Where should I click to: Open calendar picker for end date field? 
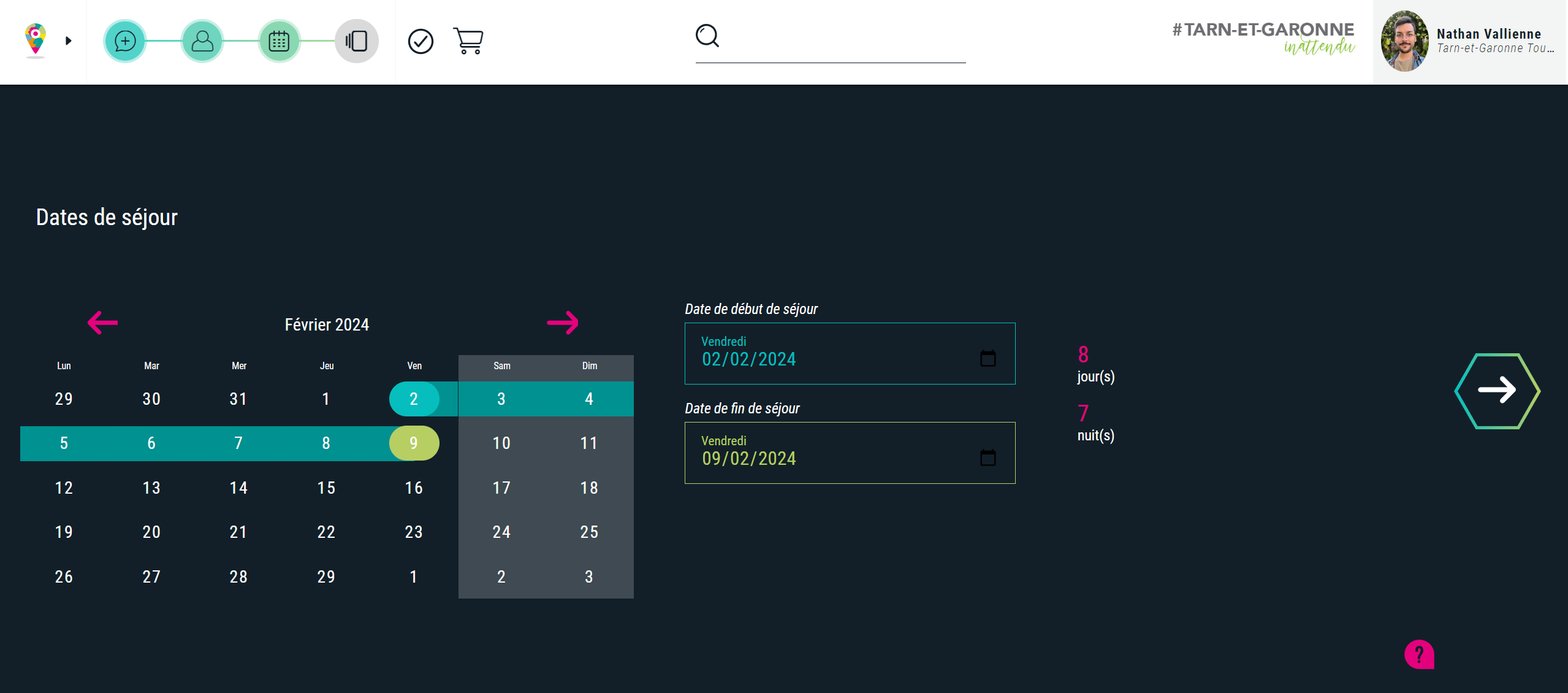point(988,458)
